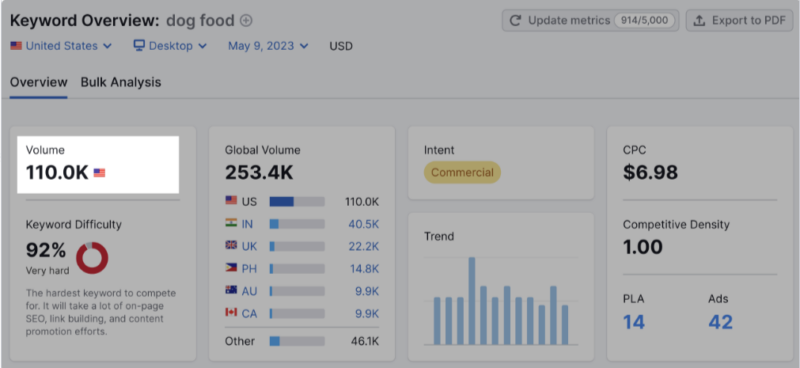Viewport: 800px width, 368px height.
Task: Open the May 9, 2023 date dropdown
Action: tap(268, 46)
